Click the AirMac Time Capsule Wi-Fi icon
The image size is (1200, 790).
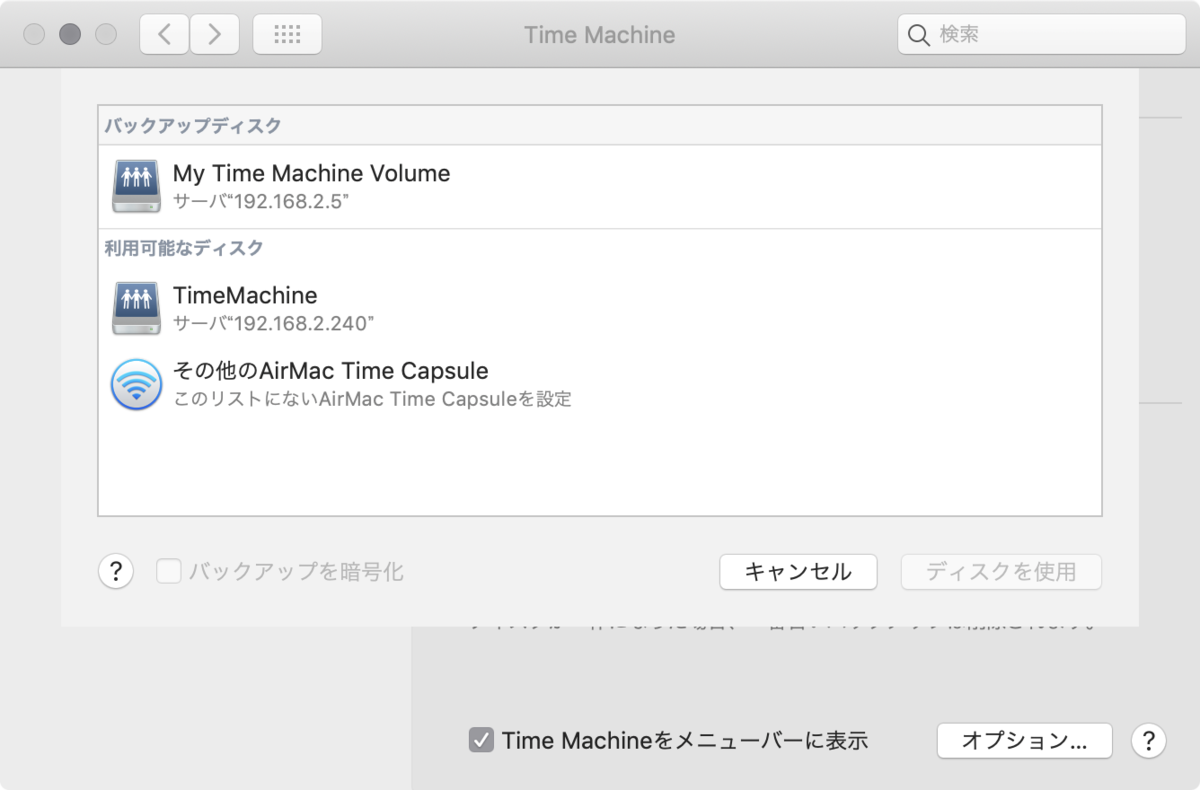[x=136, y=384]
